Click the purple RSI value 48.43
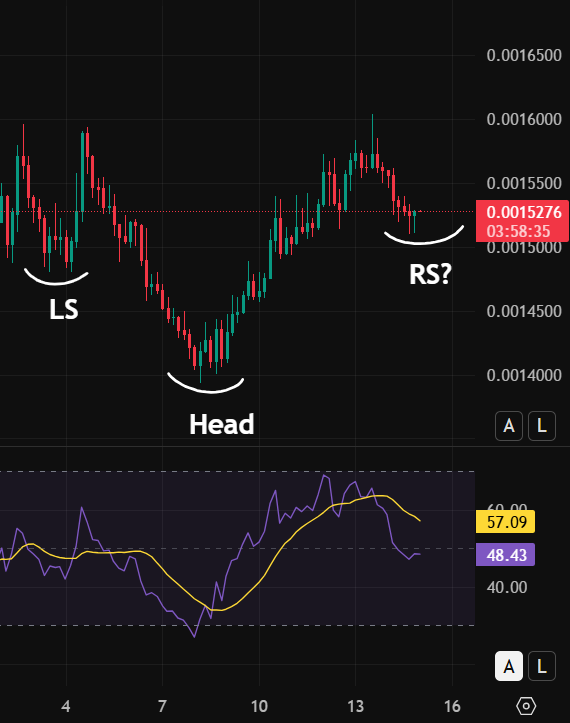The height and width of the screenshot is (723, 570). pyautogui.click(x=506, y=555)
